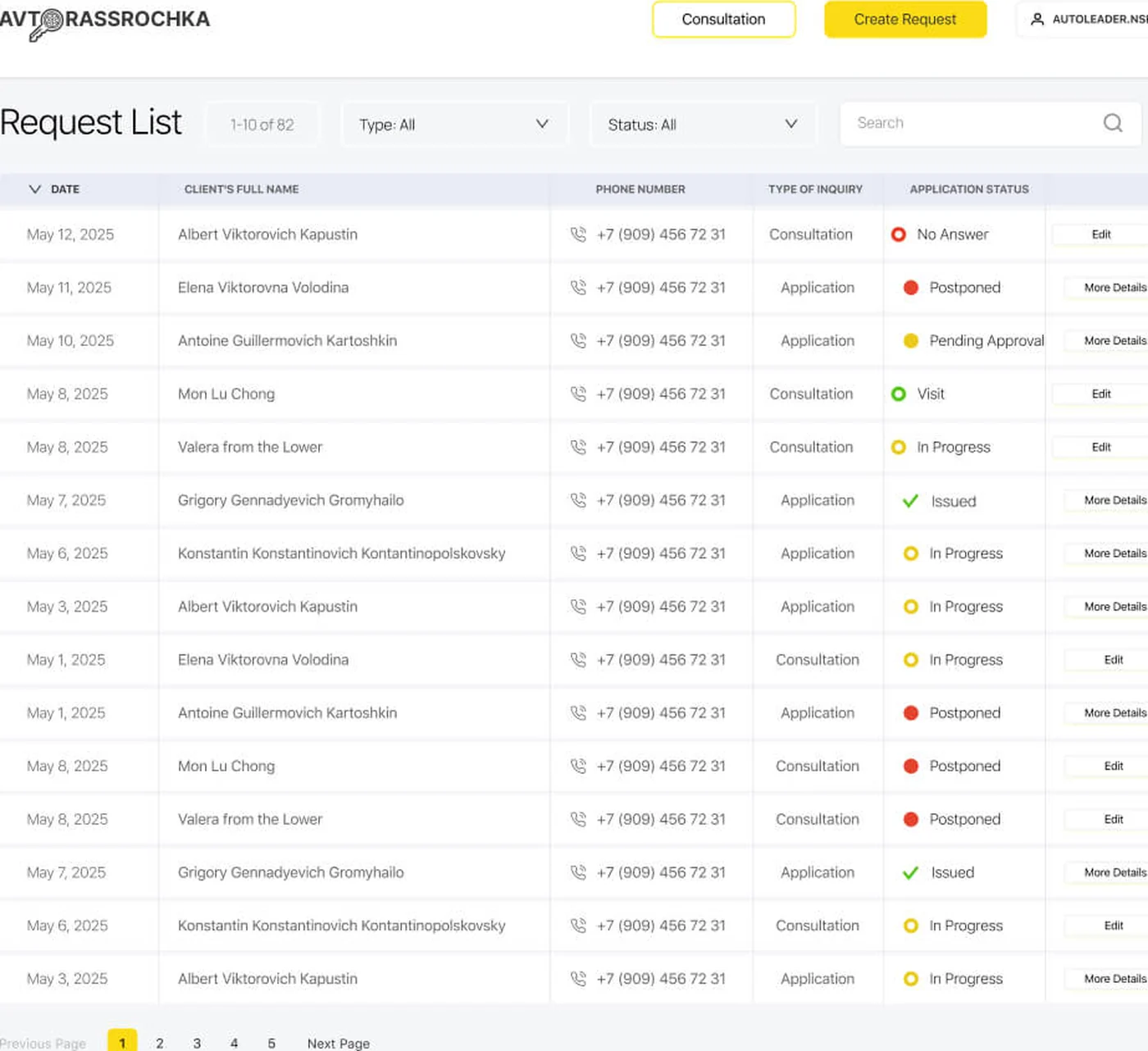This screenshot has height=1051, width=1148.
Task: Click the date May 10, 2025
Action: click(x=71, y=341)
